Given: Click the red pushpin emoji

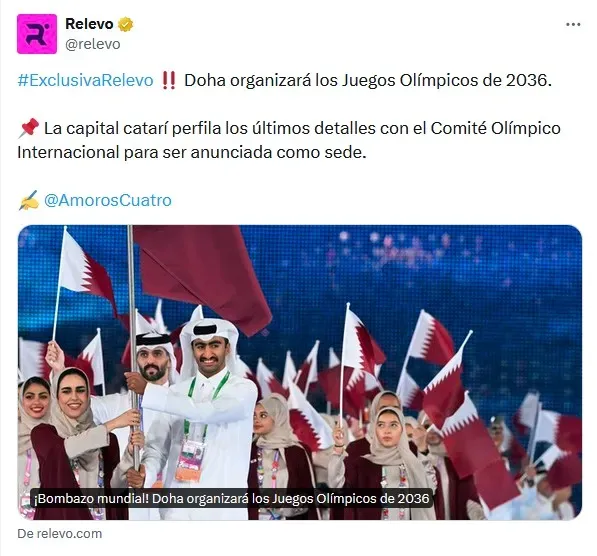Looking at the screenshot, I should point(29,128).
